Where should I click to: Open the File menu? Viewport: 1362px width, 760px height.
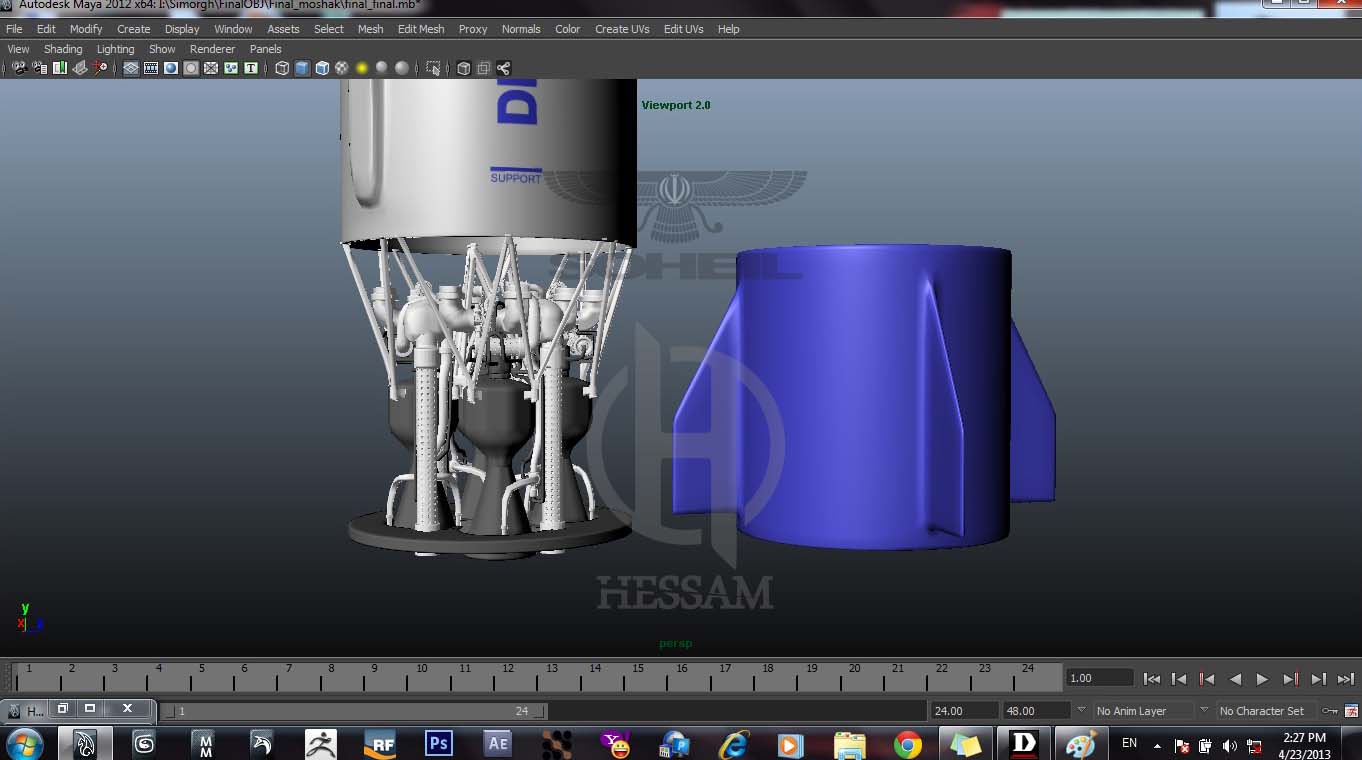click(x=14, y=29)
